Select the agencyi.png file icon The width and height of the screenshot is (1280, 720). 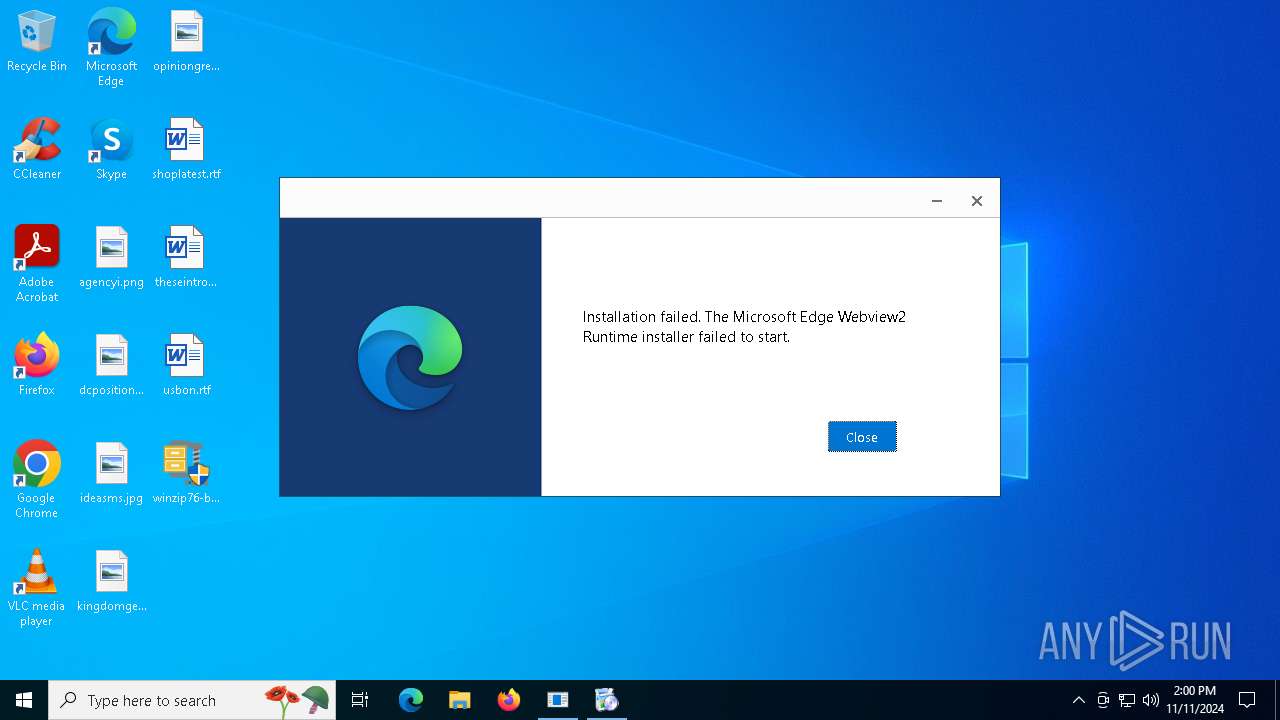point(111,258)
